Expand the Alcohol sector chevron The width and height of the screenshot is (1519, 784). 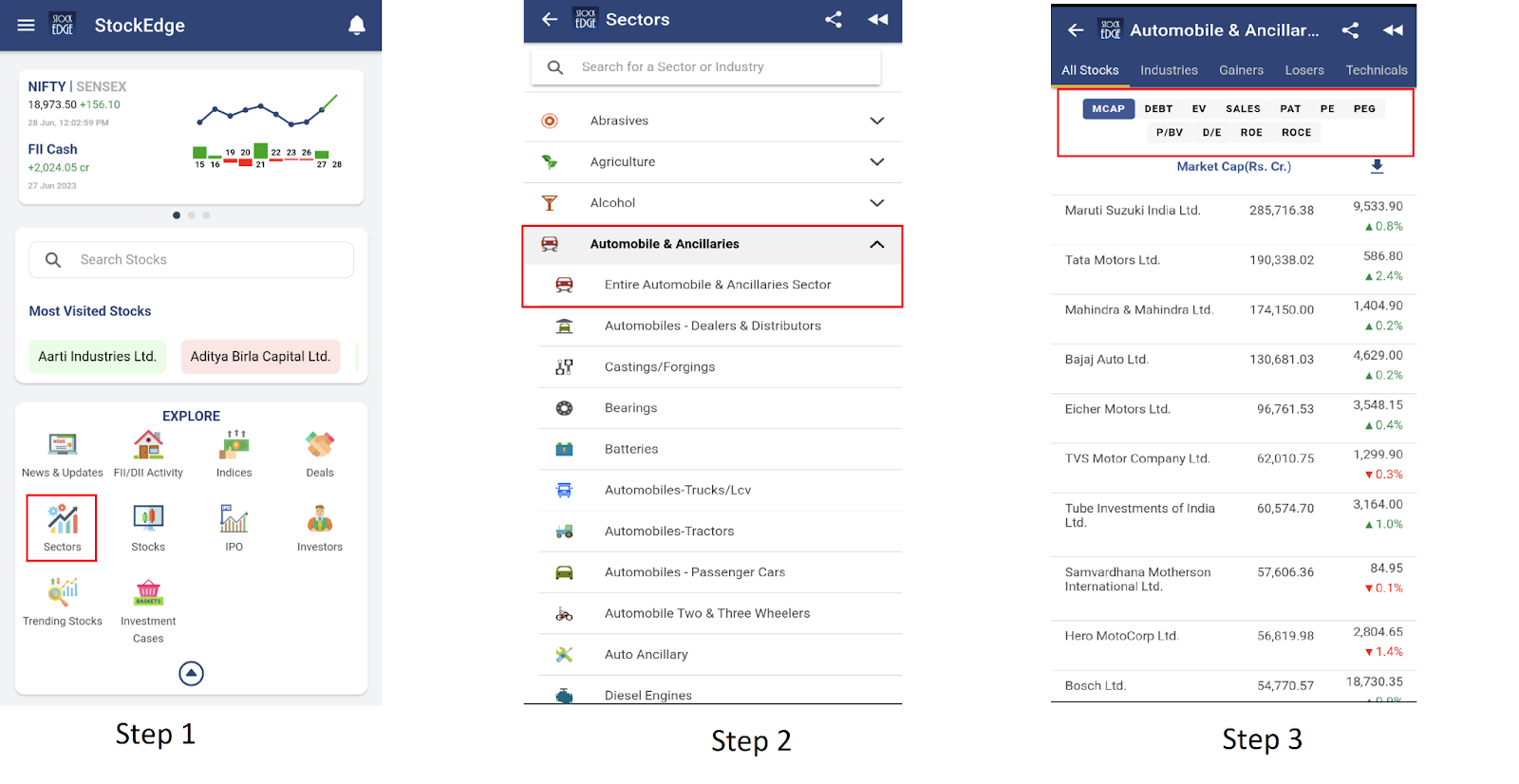coord(877,203)
